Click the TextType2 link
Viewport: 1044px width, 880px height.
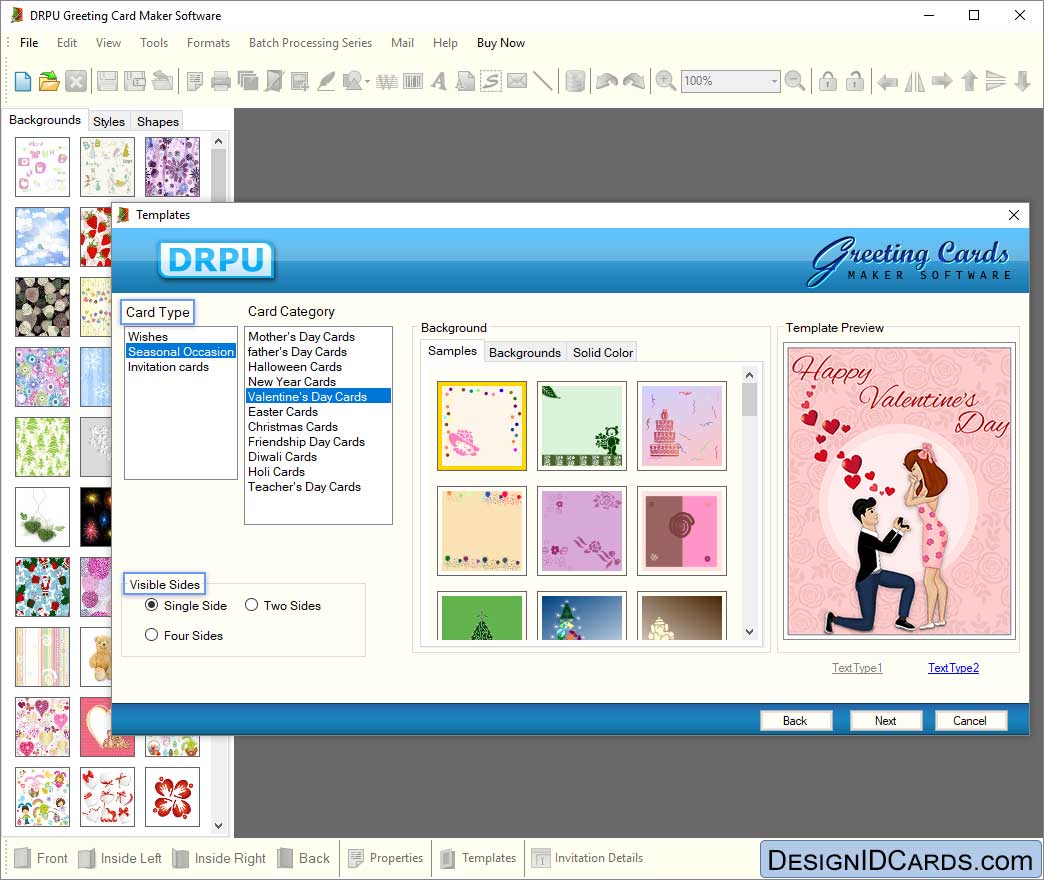click(x=953, y=668)
